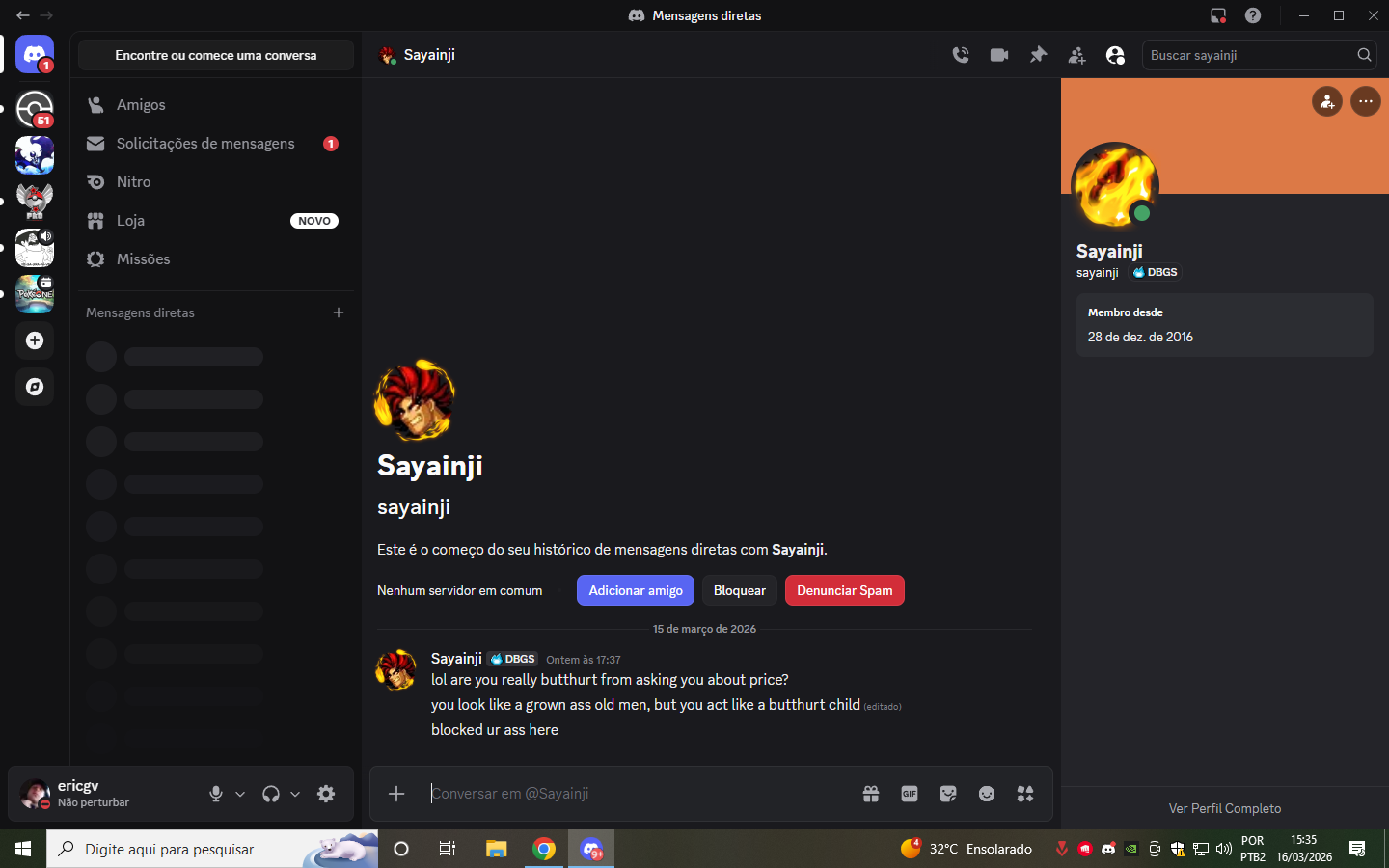Mute the microphone

pyautogui.click(x=216, y=794)
